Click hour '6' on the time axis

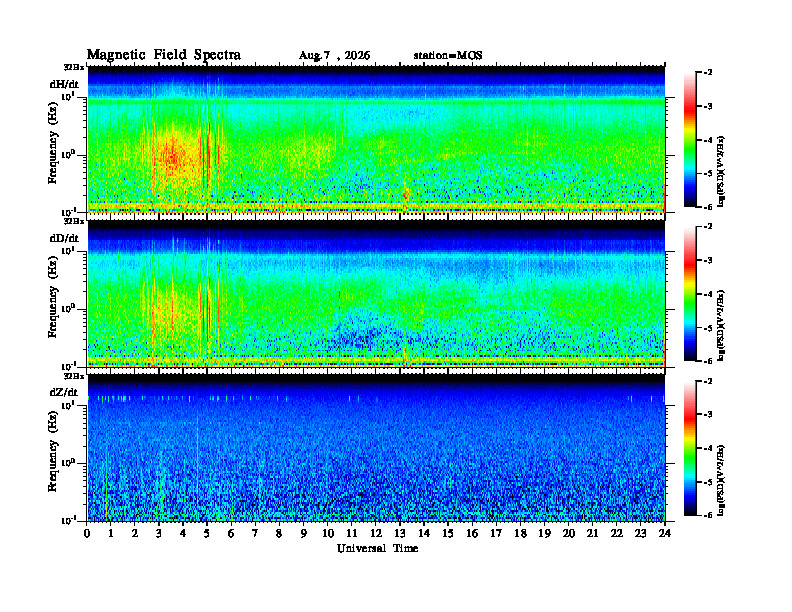[231, 533]
